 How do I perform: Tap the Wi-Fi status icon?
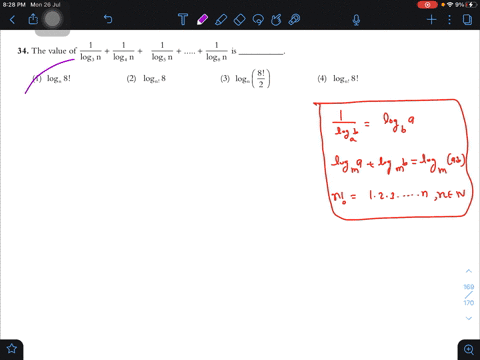[450, 5]
